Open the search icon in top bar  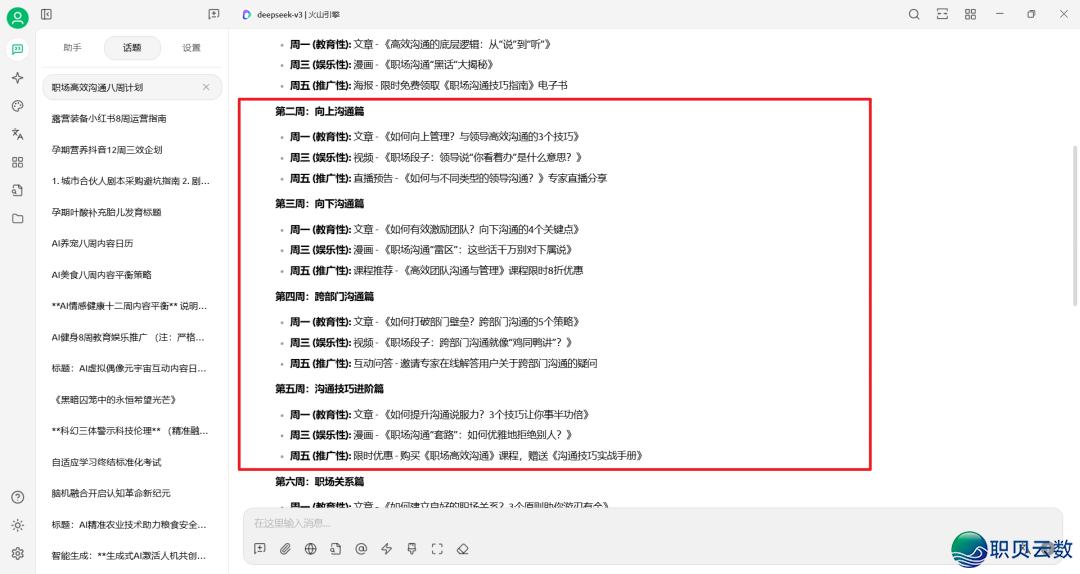point(914,14)
